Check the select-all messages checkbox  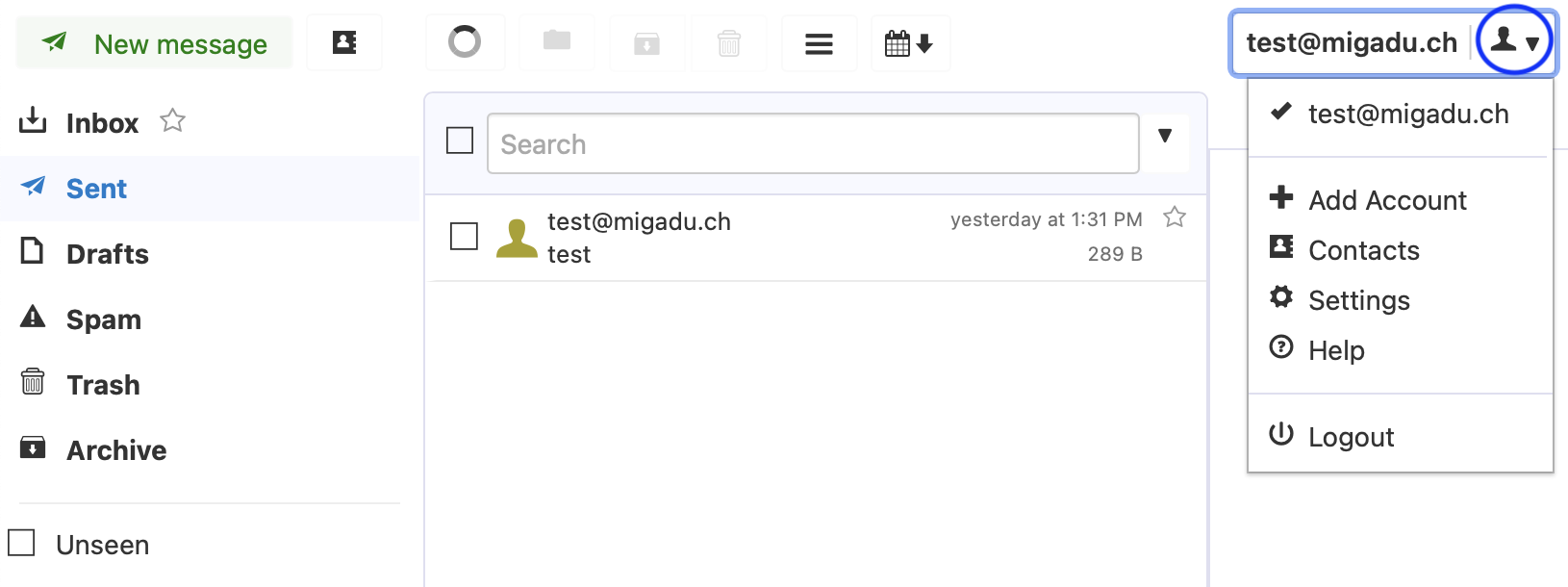click(x=459, y=140)
